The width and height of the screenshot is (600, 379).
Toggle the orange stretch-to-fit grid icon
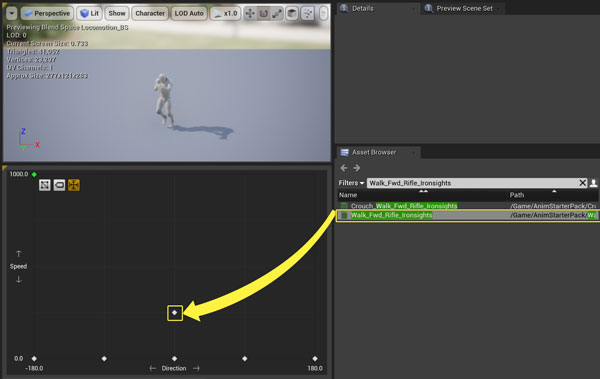pos(74,185)
